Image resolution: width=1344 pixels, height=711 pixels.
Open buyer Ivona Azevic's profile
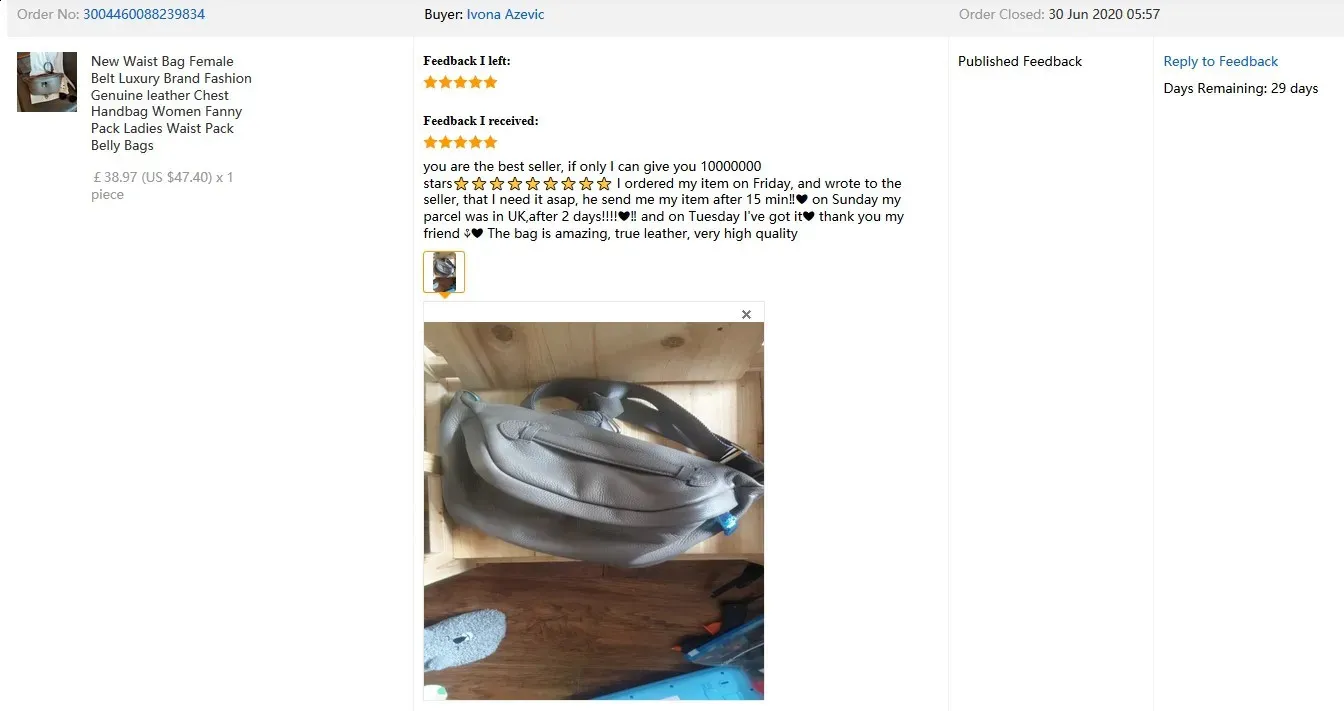(505, 14)
